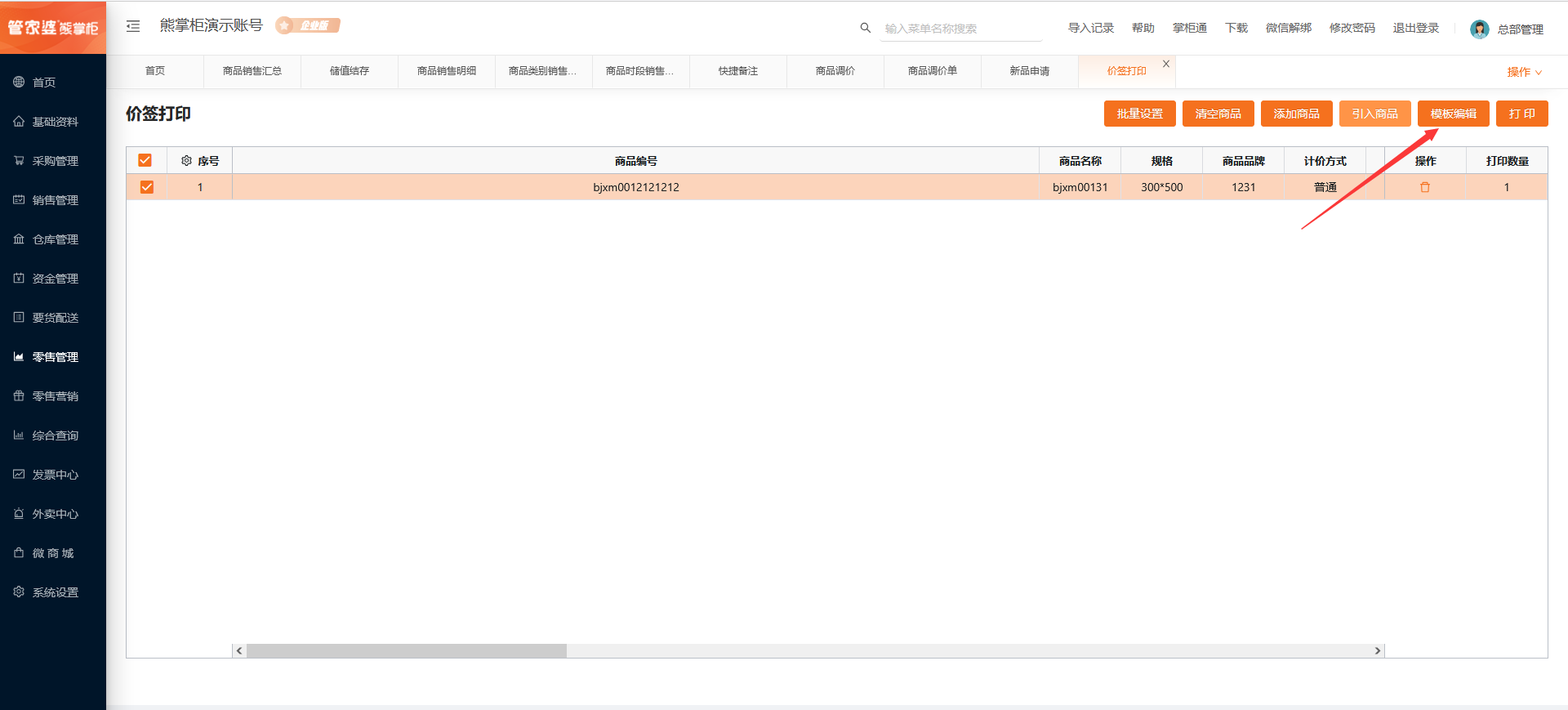Focus the menu name search field
The height and width of the screenshot is (710, 1568).
point(961,29)
